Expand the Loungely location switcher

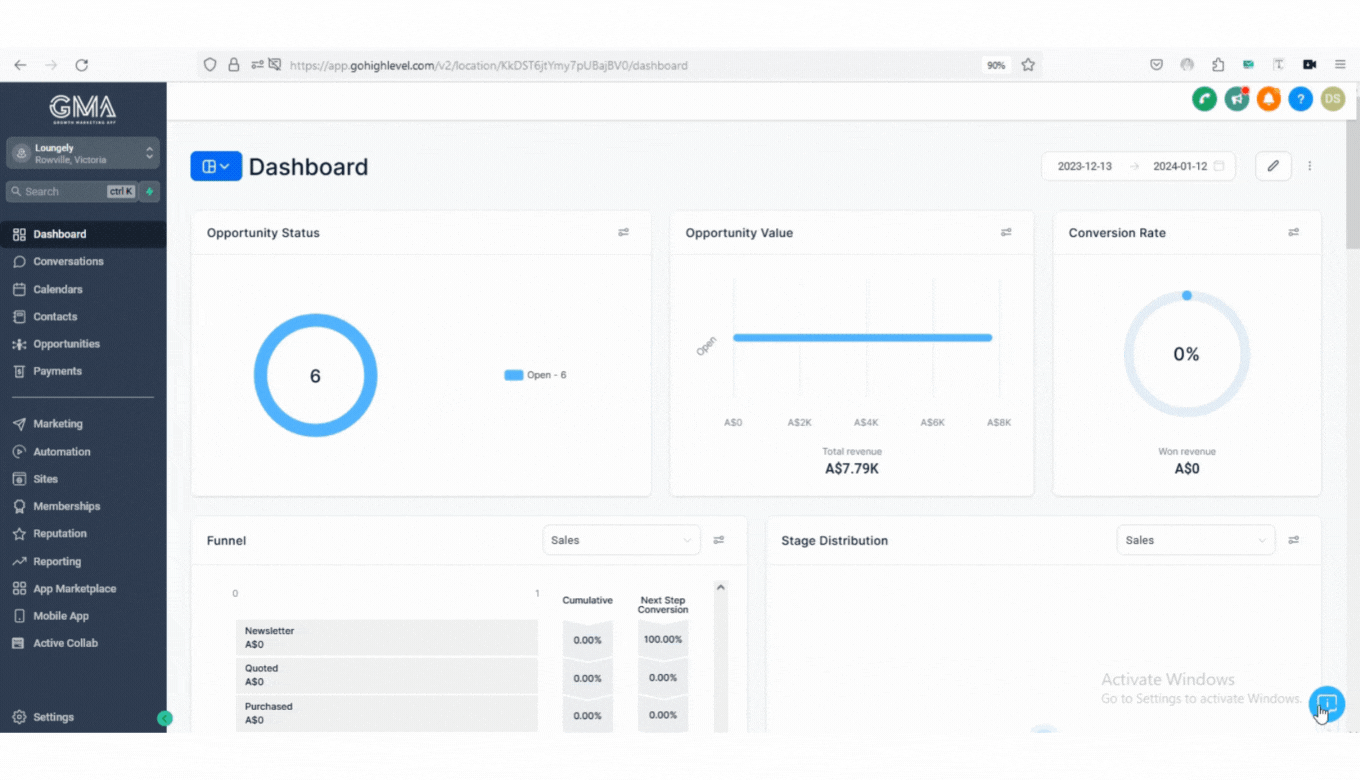click(x=83, y=153)
